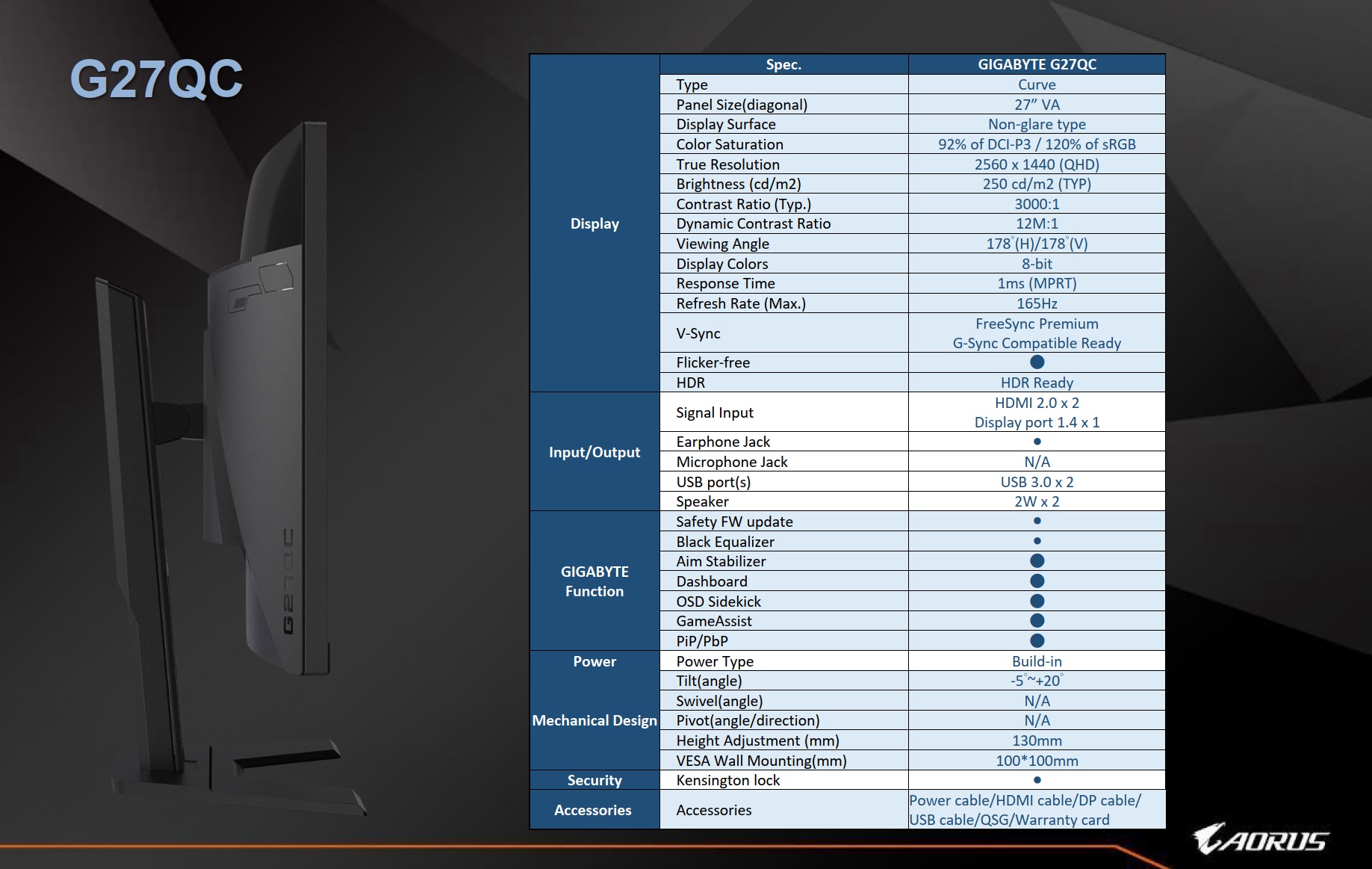This screenshot has width=1372, height=869.
Task: Click the Earphone Jack dot indicator
Action: 1037,442
